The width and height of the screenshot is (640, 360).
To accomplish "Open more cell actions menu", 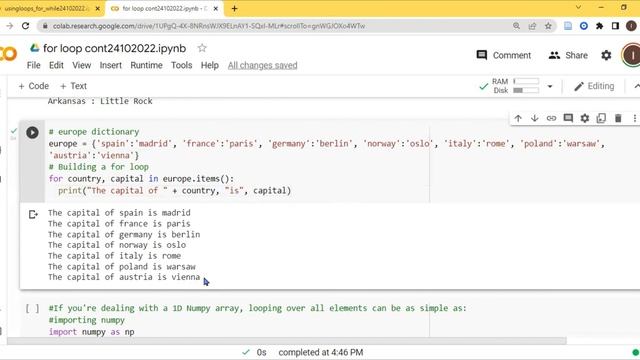I will [634, 118].
